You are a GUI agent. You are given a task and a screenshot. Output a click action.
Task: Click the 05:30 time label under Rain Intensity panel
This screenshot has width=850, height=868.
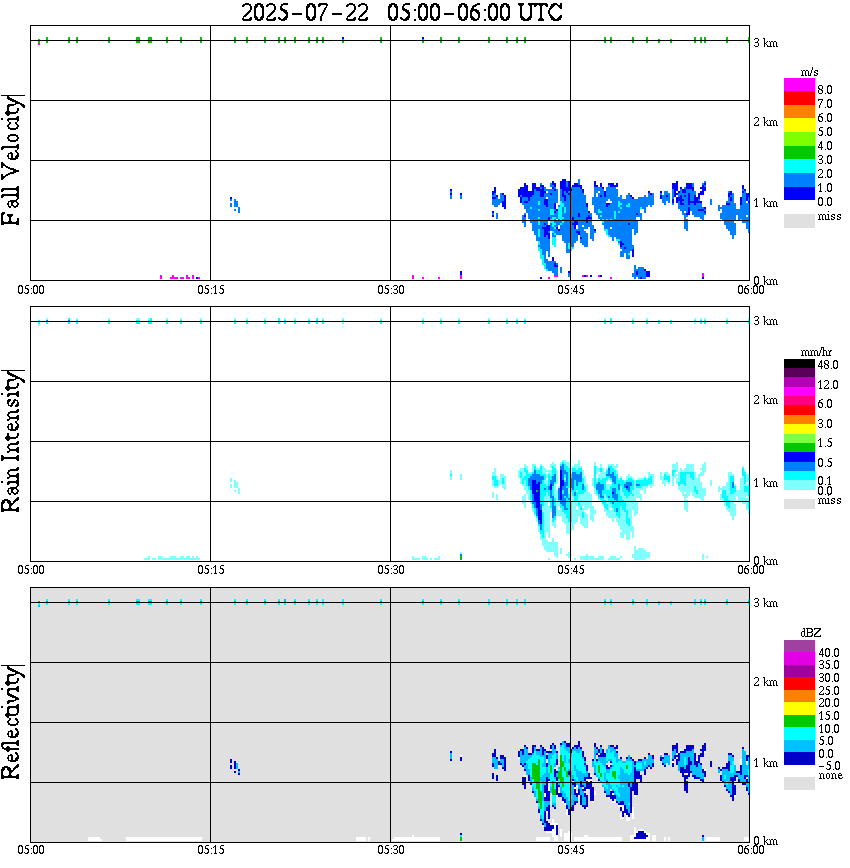(x=391, y=570)
